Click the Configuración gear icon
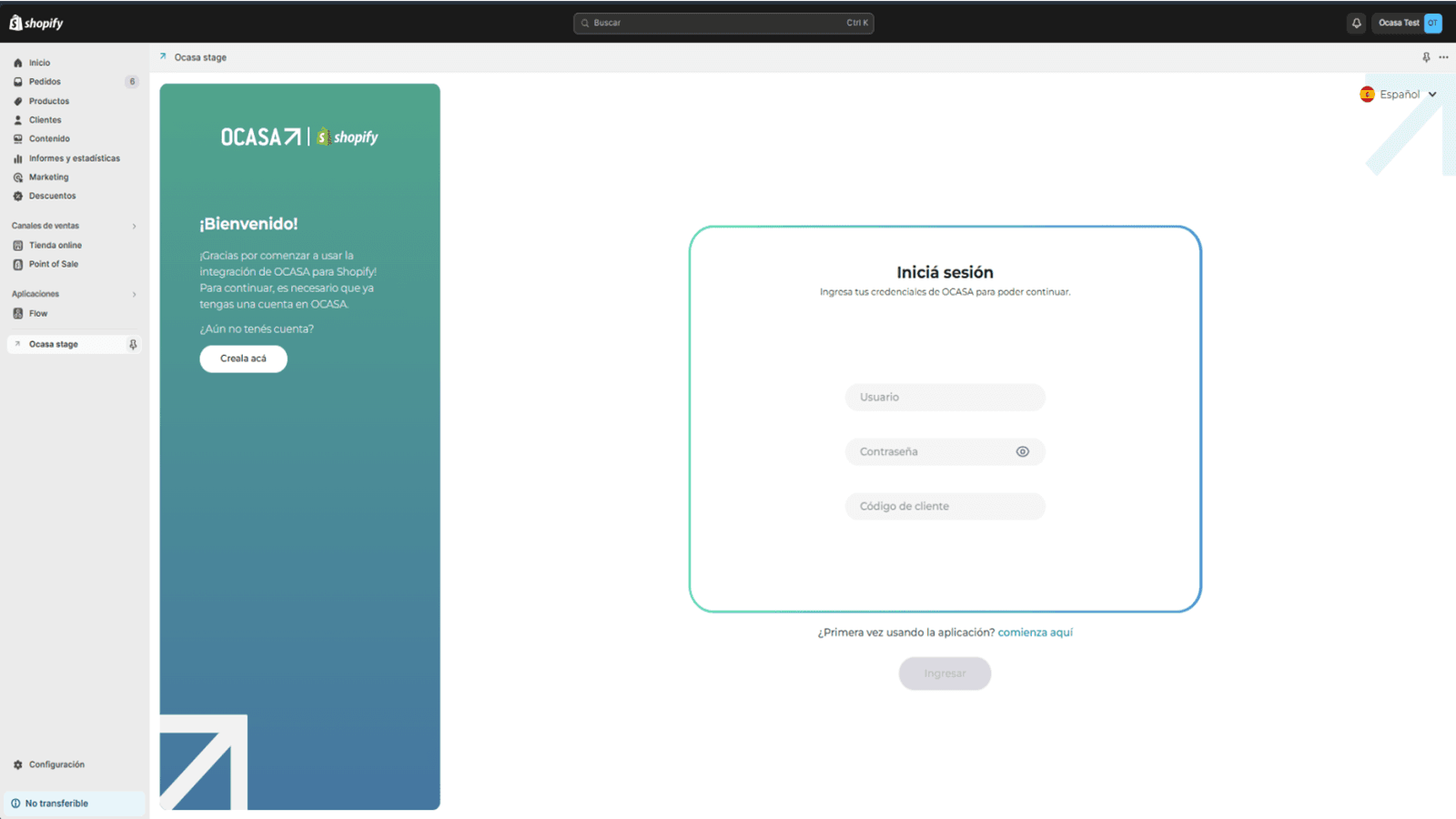The height and width of the screenshot is (819, 1456). [17, 764]
